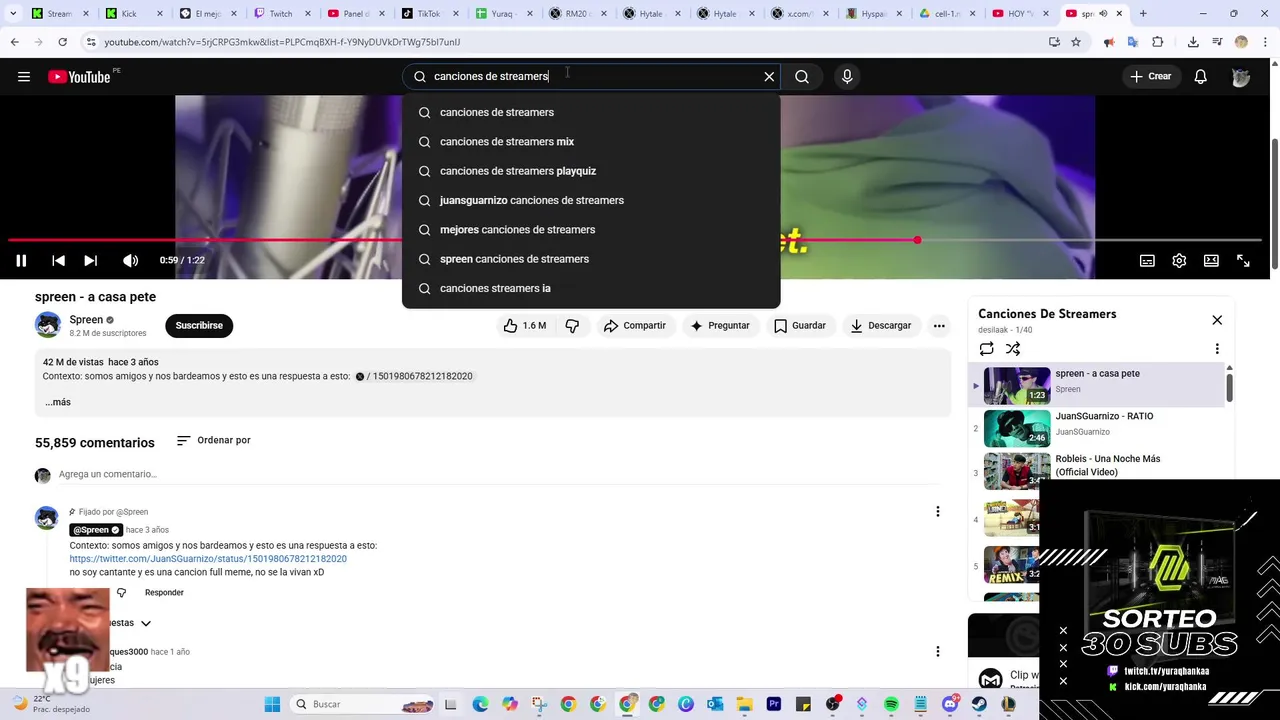1280x720 pixels.
Task: Select suggestion "juansguarnizo canciones de streamers"
Action: tap(591, 200)
